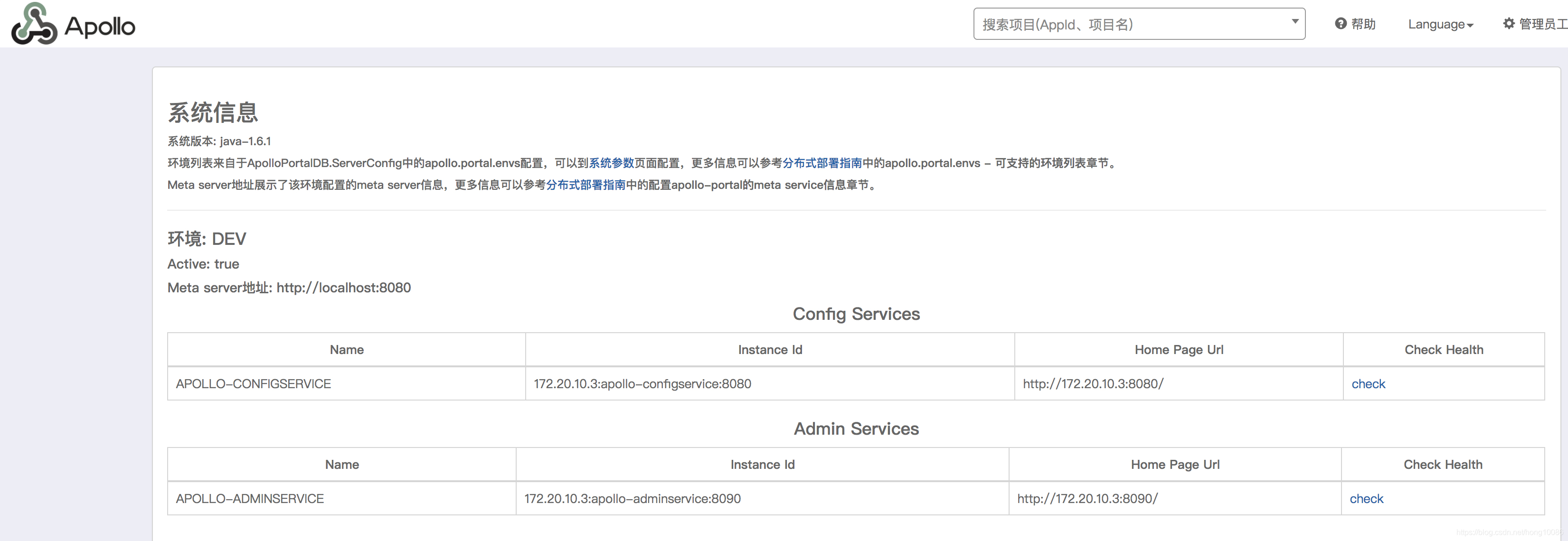Image resolution: width=1568 pixels, height=541 pixels.
Task: Open the 帮助 help menu item
Action: click(x=1363, y=24)
